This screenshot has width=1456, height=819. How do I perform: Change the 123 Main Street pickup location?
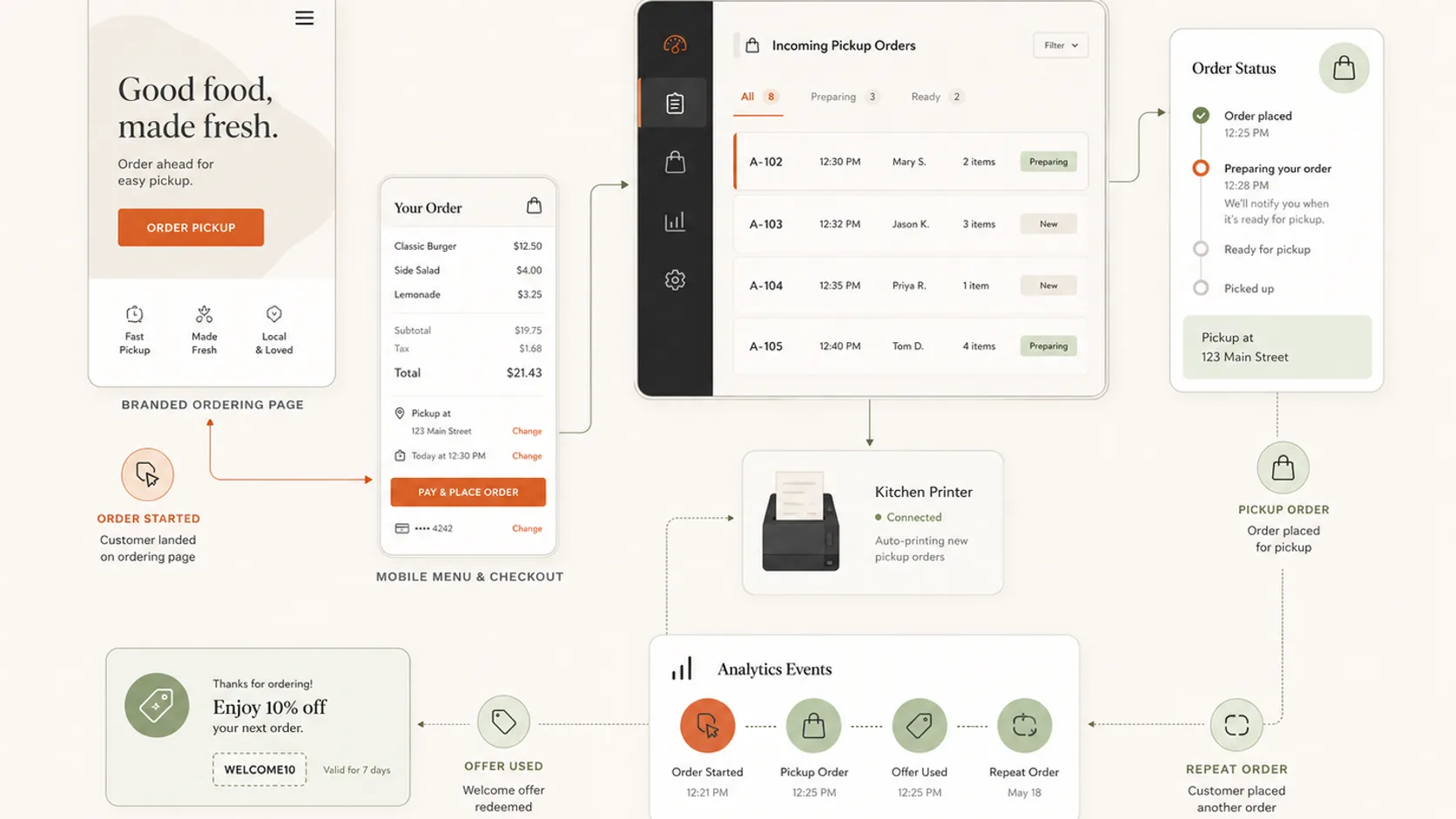(527, 431)
